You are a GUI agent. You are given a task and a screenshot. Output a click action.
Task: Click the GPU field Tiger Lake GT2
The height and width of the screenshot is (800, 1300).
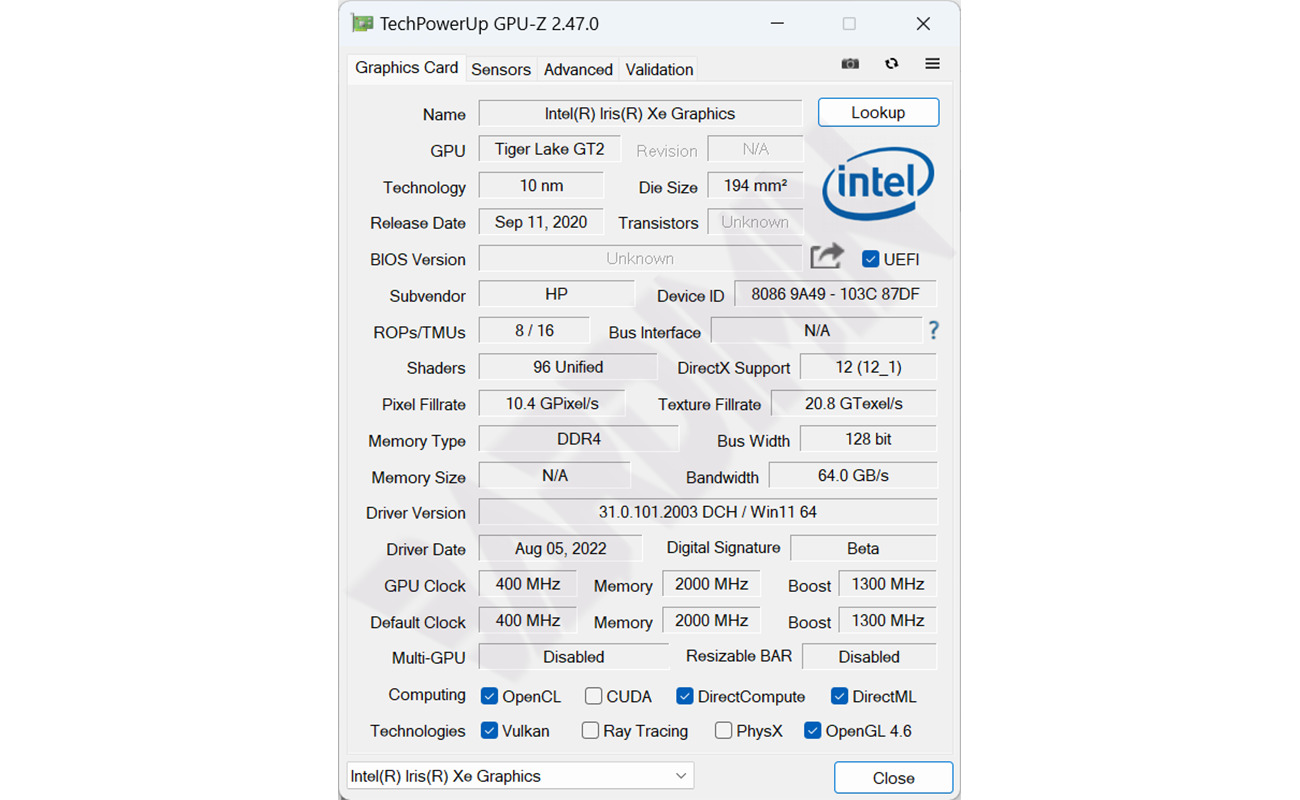(549, 149)
